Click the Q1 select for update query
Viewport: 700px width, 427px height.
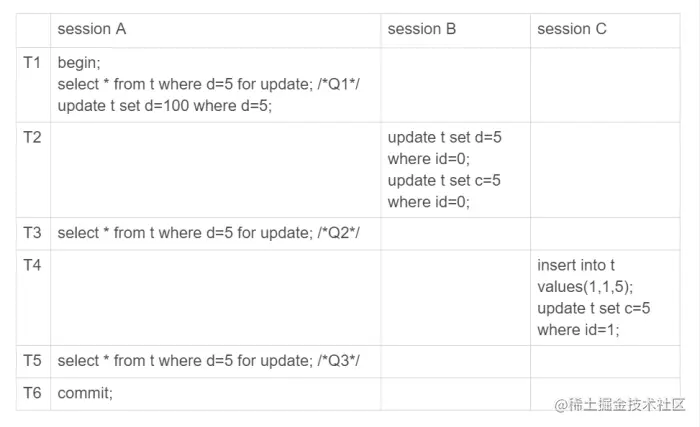[x=208, y=84]
